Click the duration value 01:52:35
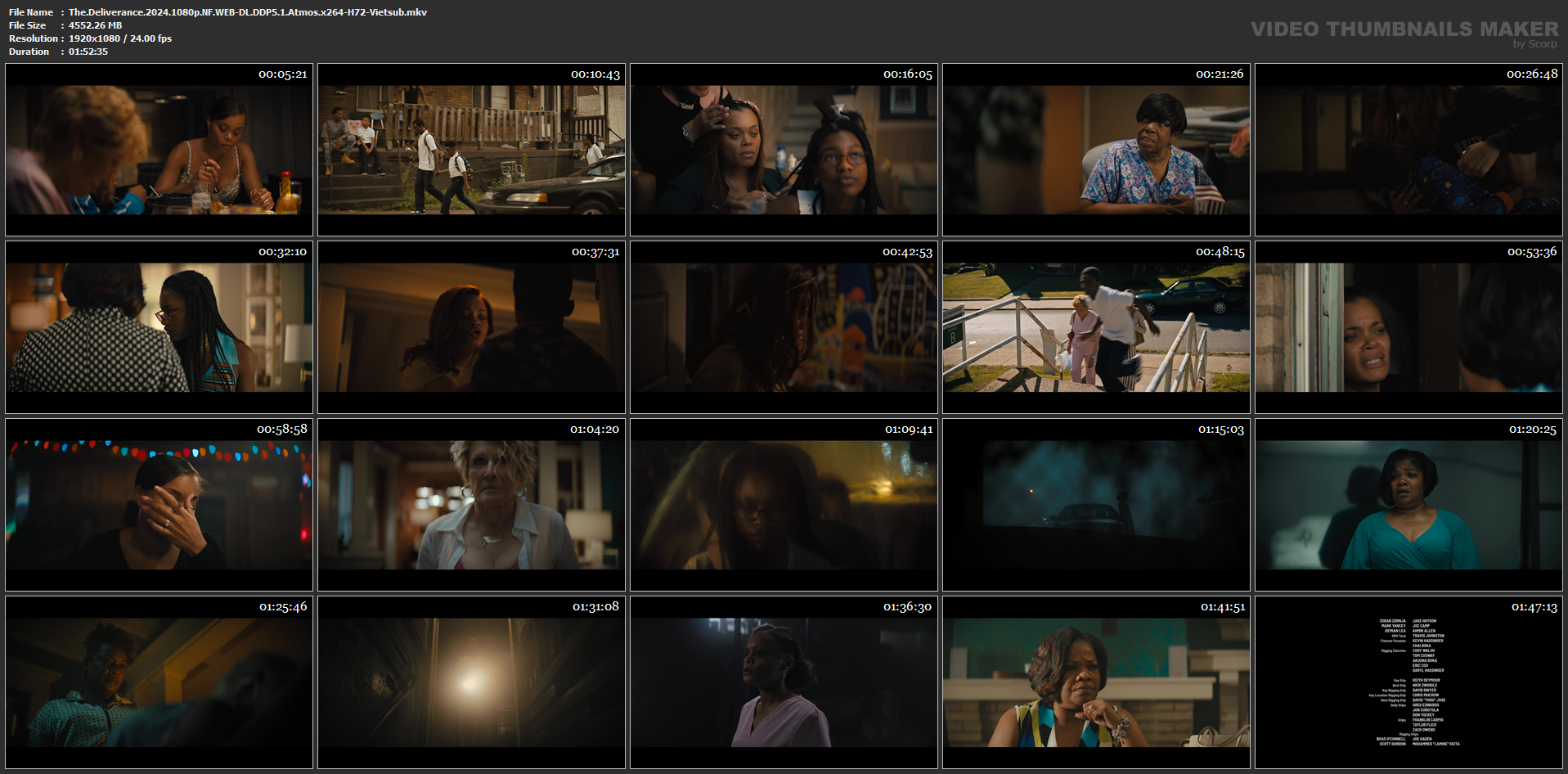1568x774 pixels. 88,52
